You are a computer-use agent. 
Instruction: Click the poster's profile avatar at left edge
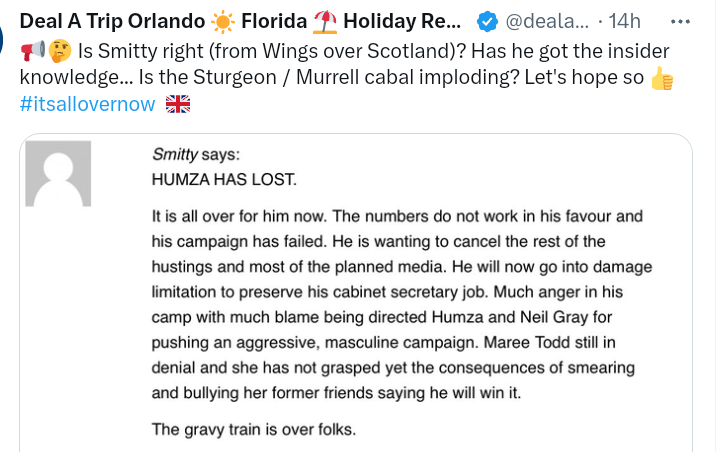tap(4, 40)
